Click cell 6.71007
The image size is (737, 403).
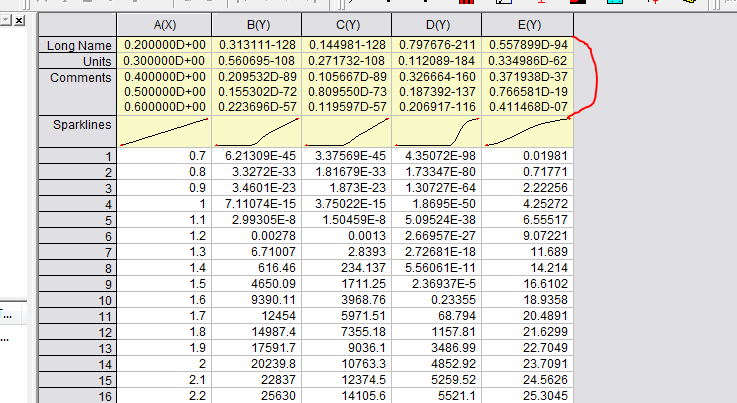pyautogui.click(x=257, y=252)
